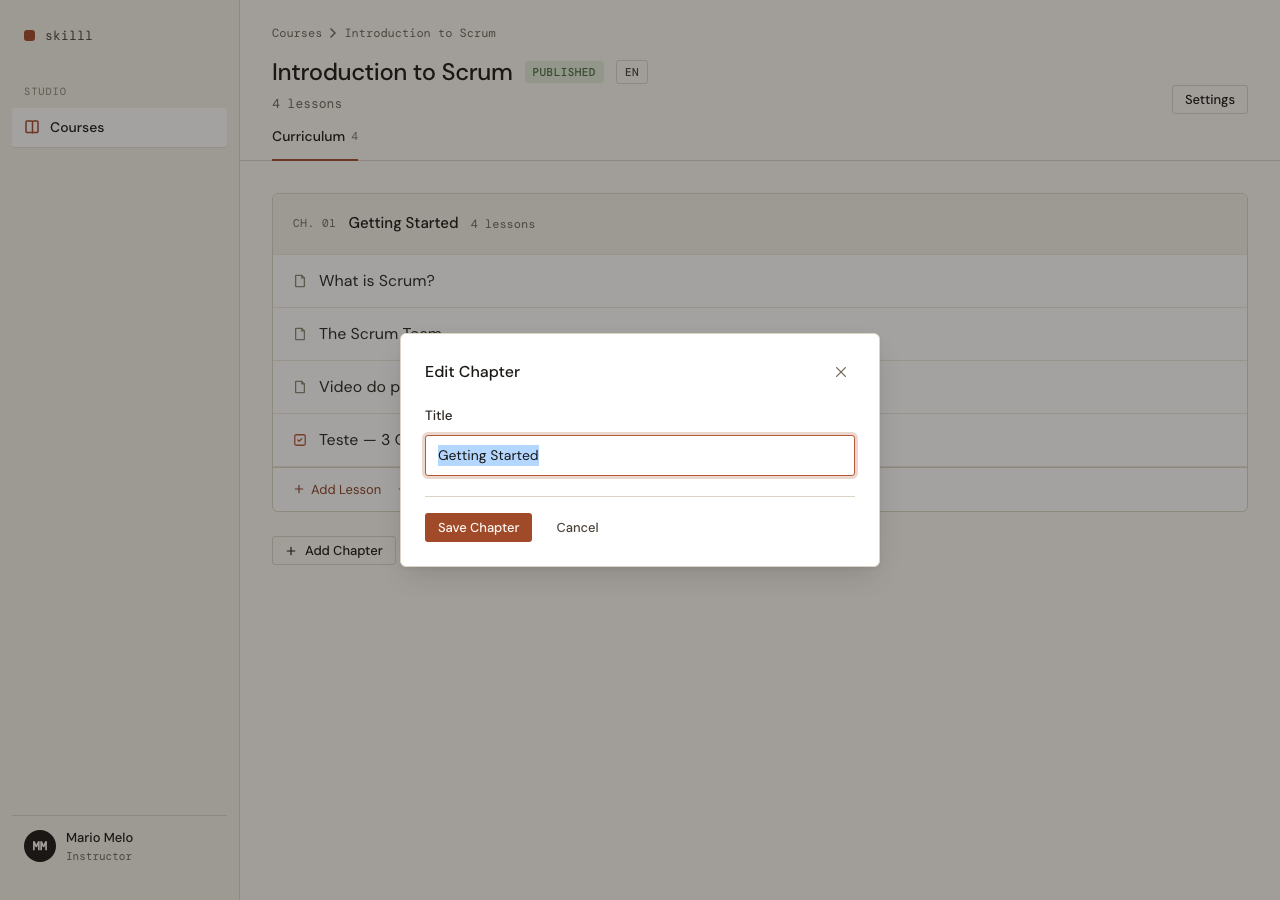Viewport: 1280px width, 900px height.
Task: Click the Courses book icon in sidebar
Action: pyautogui.click(x=32, y=127)
